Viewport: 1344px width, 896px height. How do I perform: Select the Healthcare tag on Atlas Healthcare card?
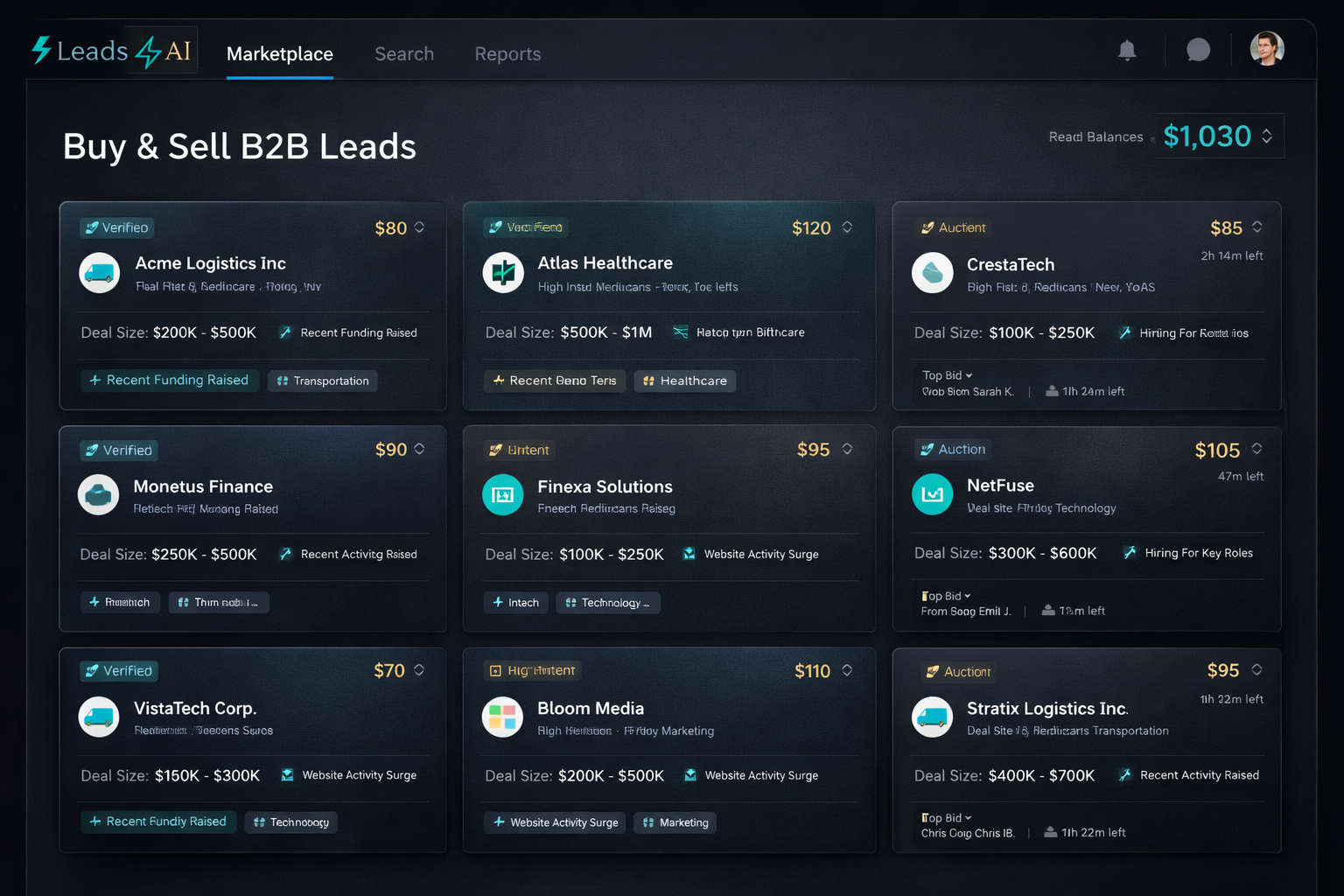pyautogui.click(x=685, y=381)
